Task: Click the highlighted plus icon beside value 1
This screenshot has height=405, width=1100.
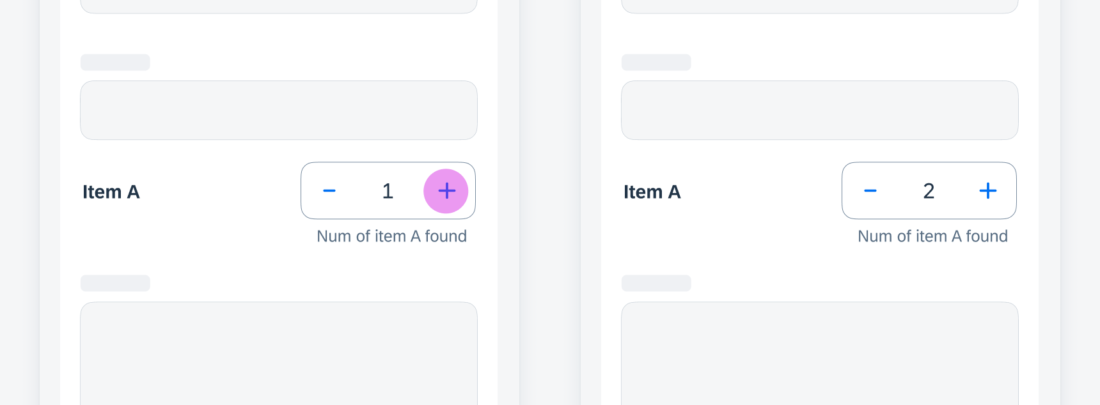Action: click(446, 191)
